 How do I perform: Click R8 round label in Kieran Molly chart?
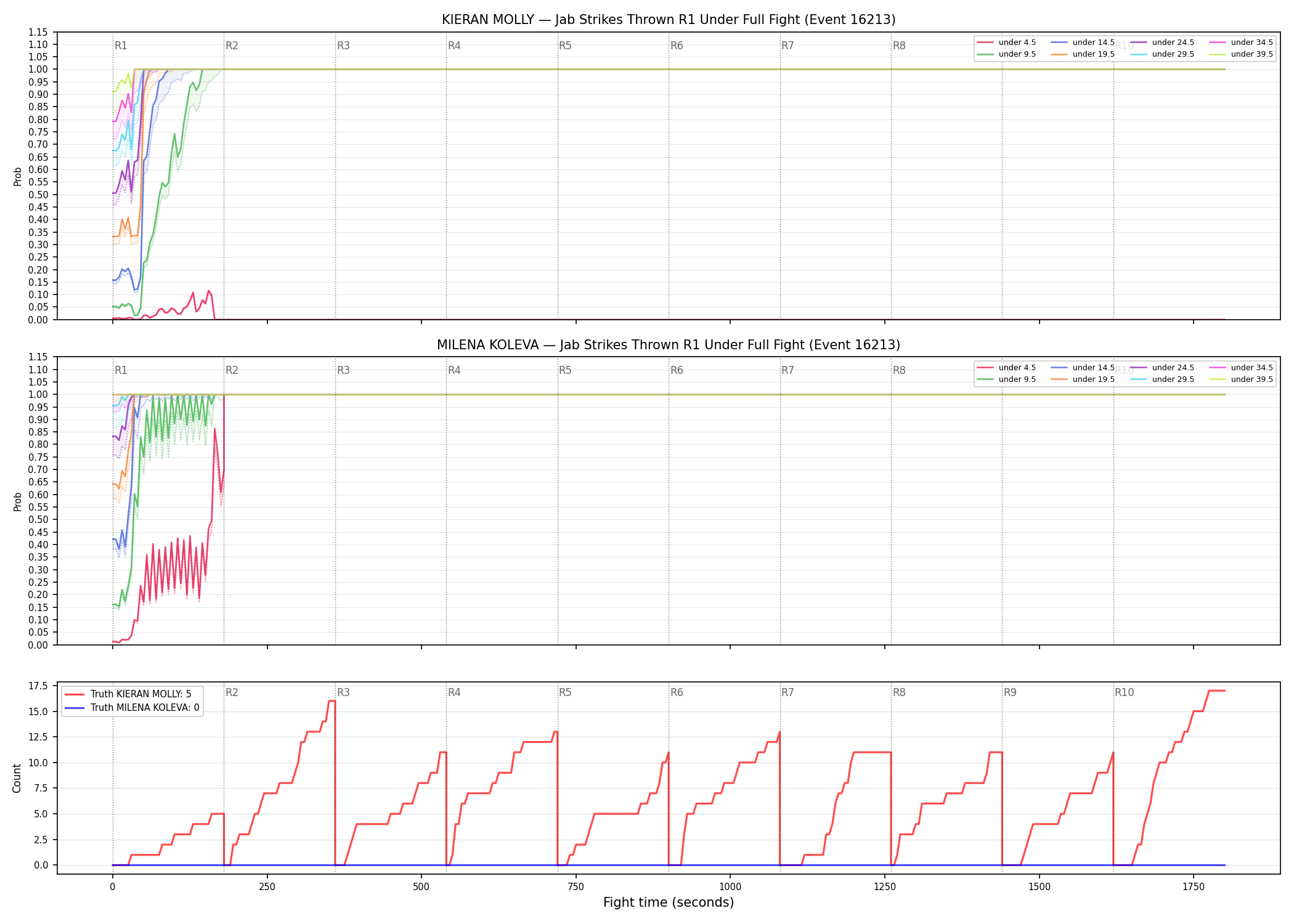[899, 46]
